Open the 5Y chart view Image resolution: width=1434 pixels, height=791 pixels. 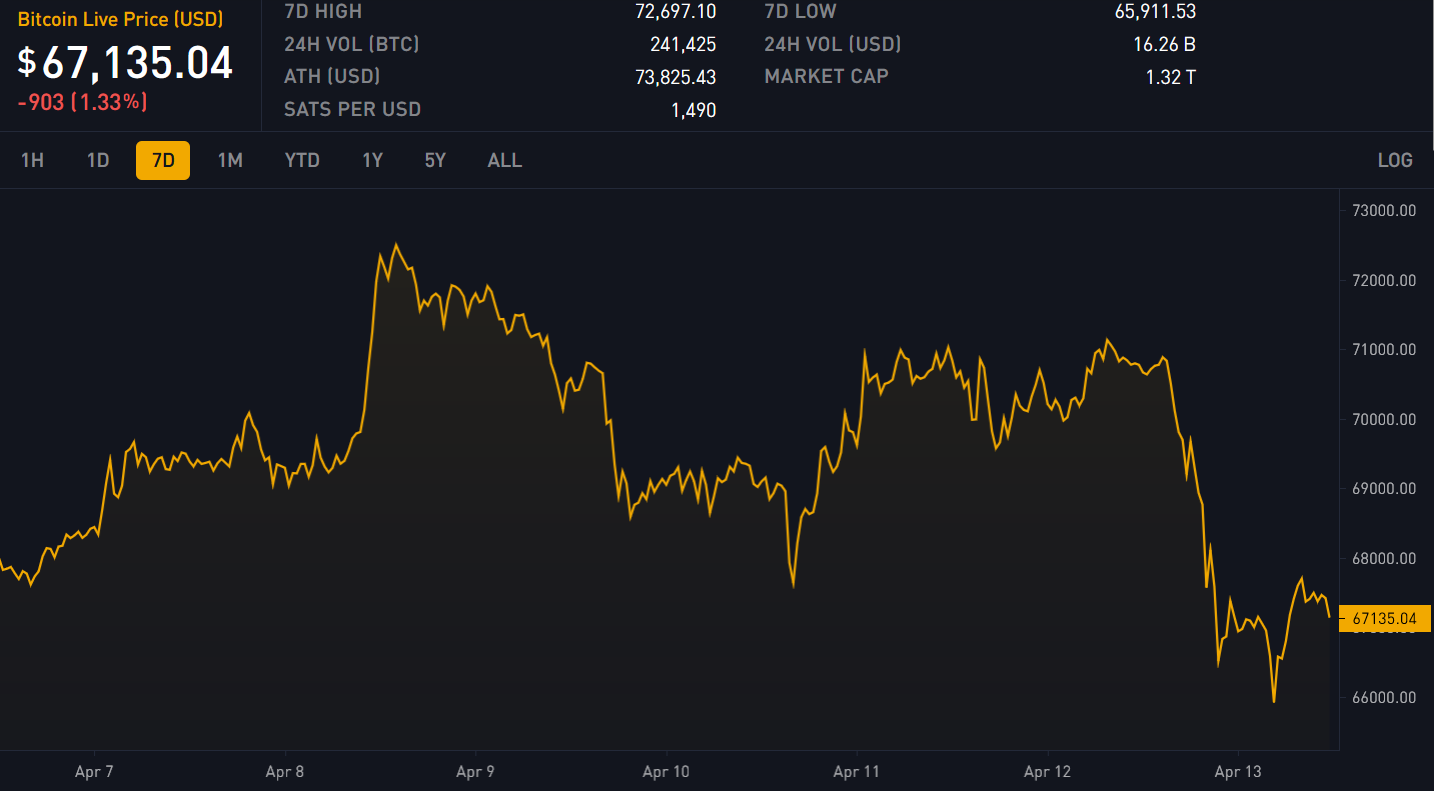435,160
